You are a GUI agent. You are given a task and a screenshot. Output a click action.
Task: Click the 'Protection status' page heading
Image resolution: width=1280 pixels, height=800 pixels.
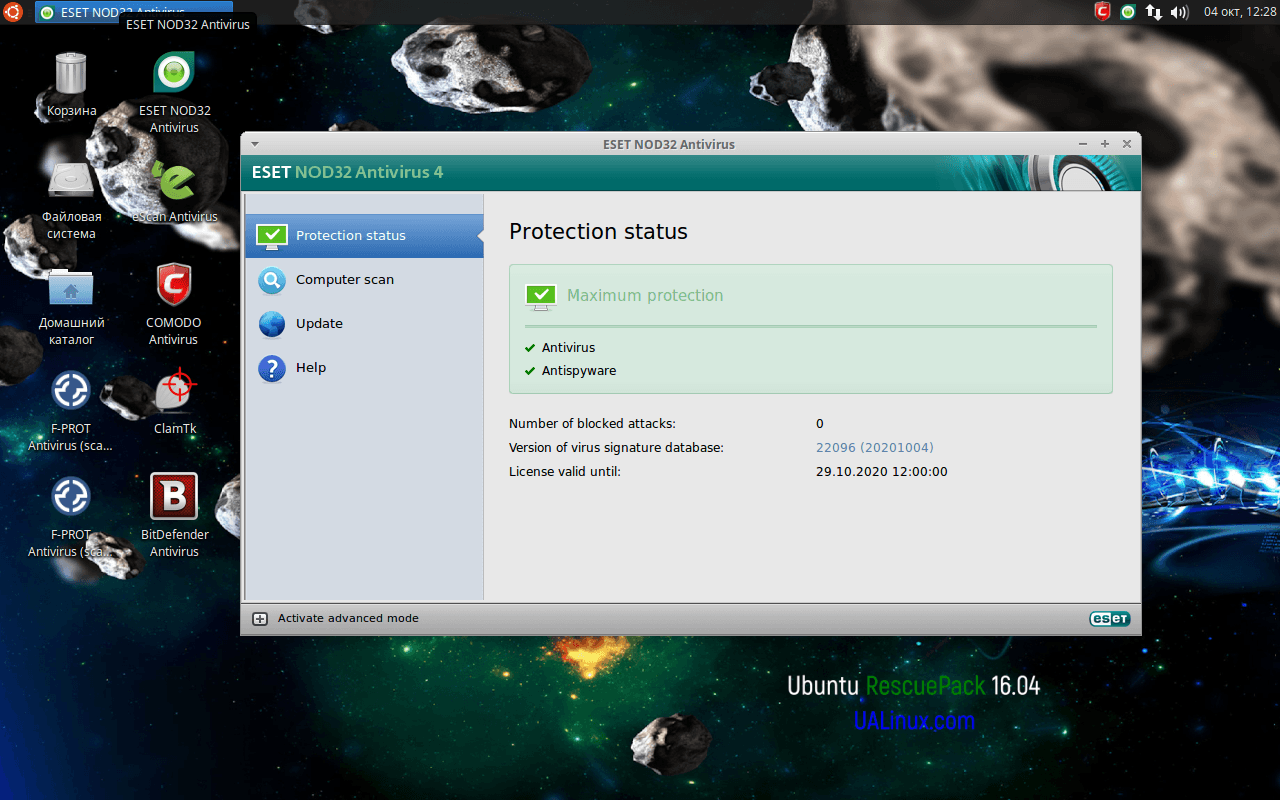pos(598,232)
